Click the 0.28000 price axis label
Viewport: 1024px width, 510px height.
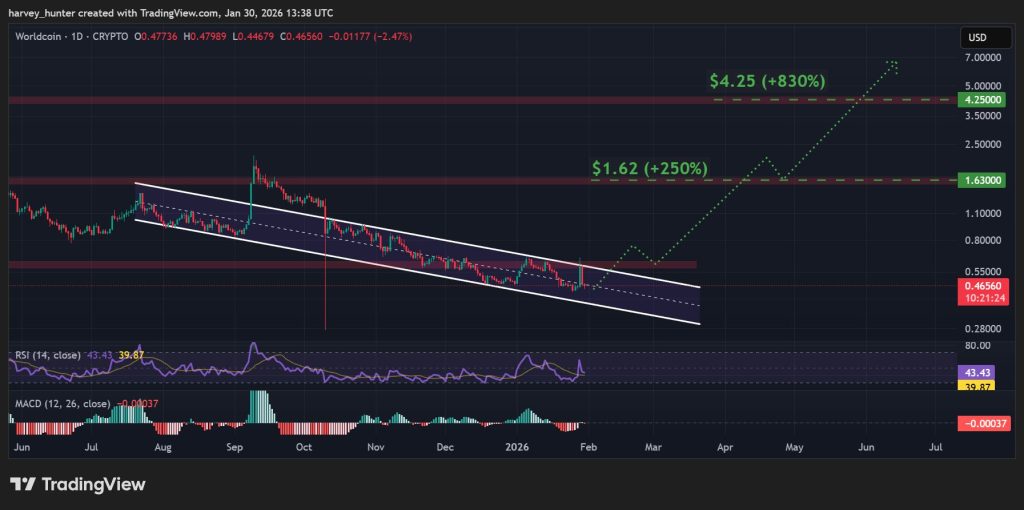981,329
